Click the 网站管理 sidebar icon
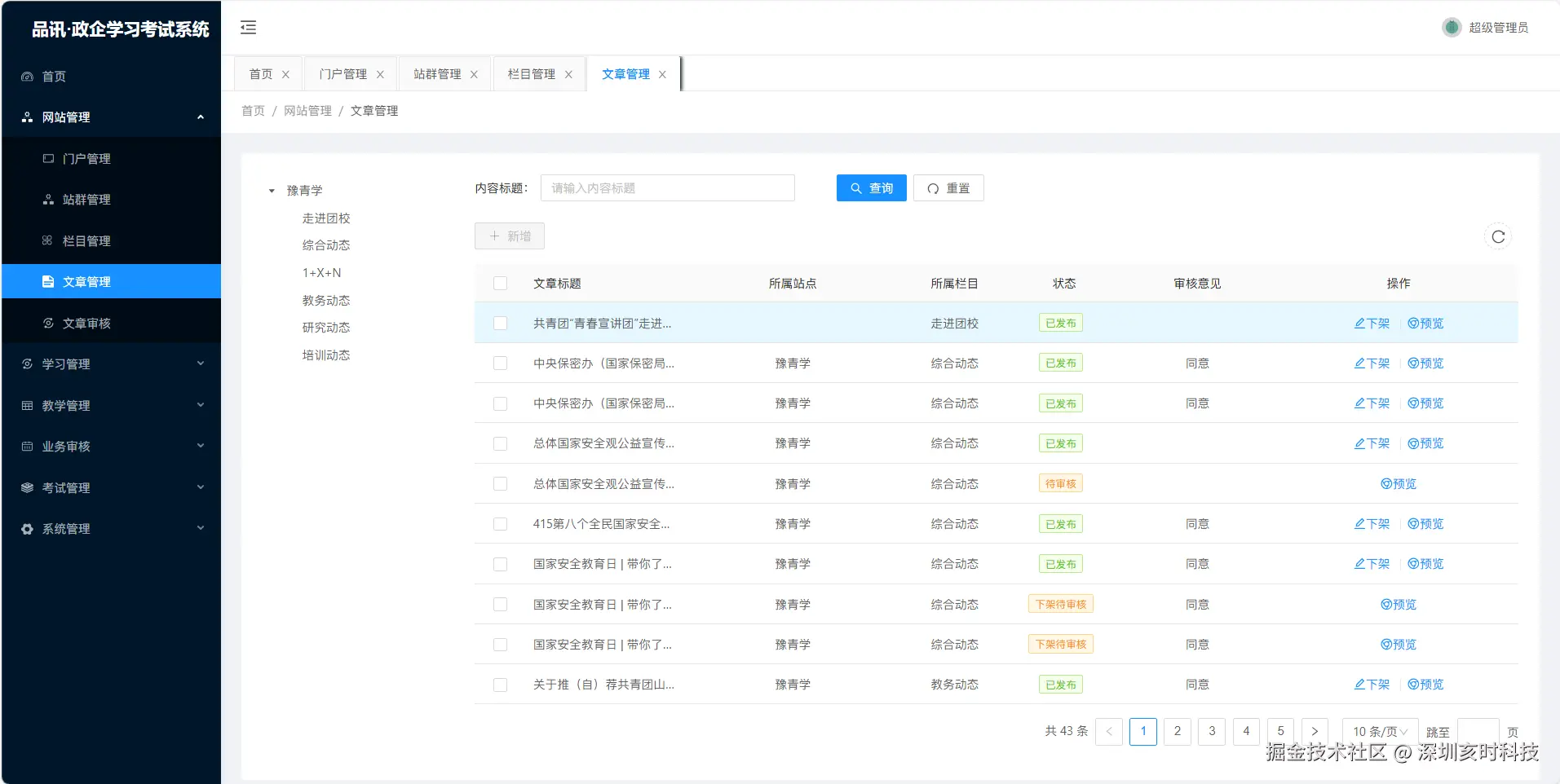 [x=27, y=117]
